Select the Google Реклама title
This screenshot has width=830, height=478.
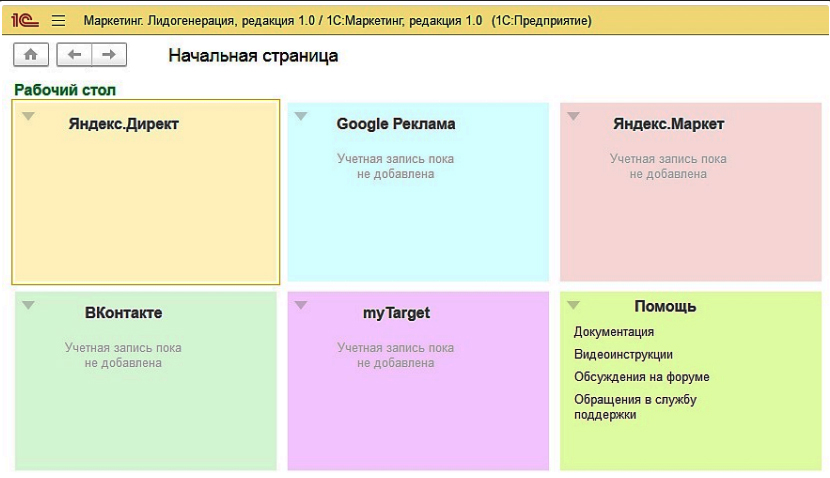(x=396, y=124)
